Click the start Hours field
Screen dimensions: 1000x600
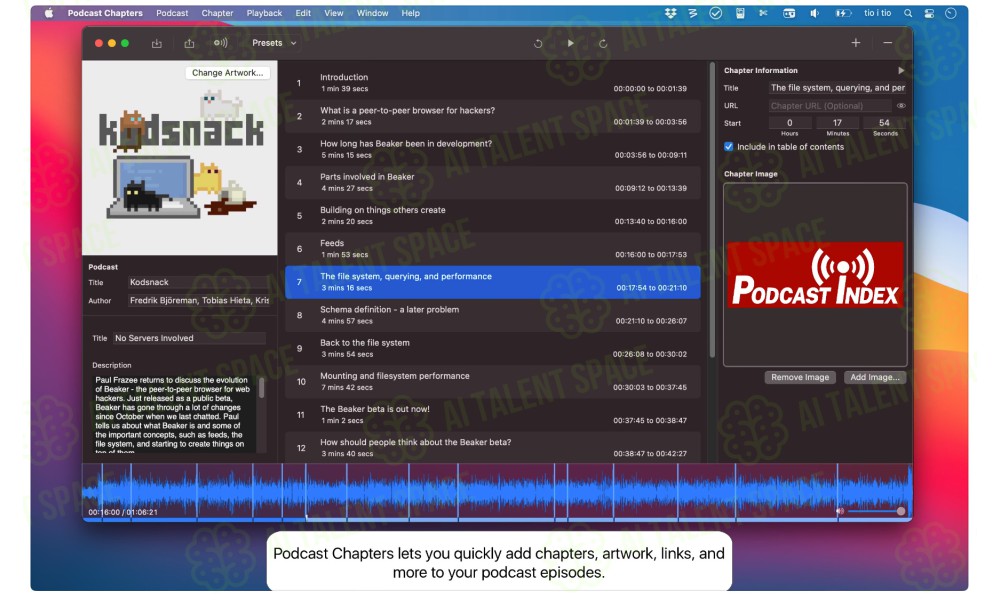tap(790, 123)
